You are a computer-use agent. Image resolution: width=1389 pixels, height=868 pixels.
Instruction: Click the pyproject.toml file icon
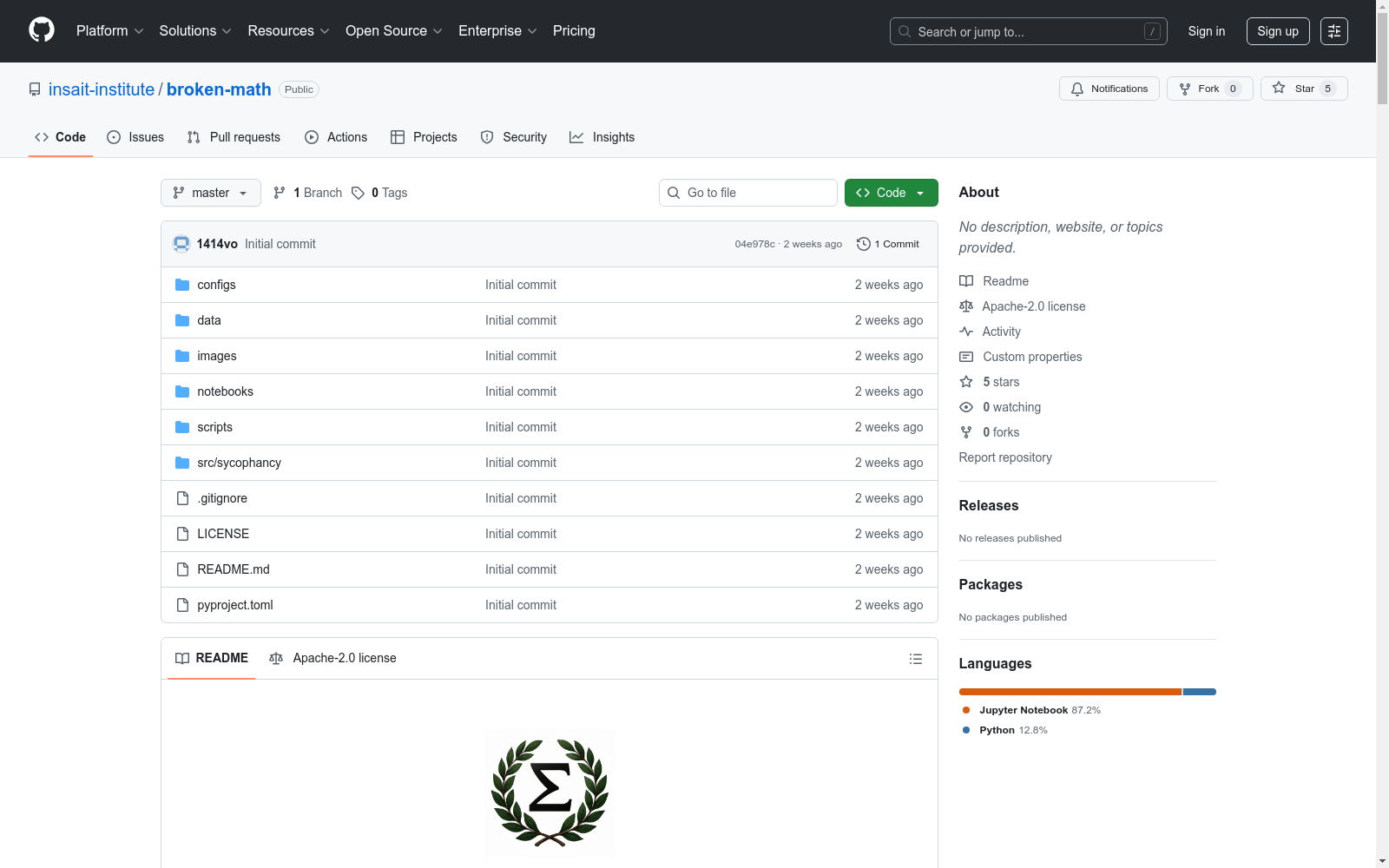pos(182,605)
